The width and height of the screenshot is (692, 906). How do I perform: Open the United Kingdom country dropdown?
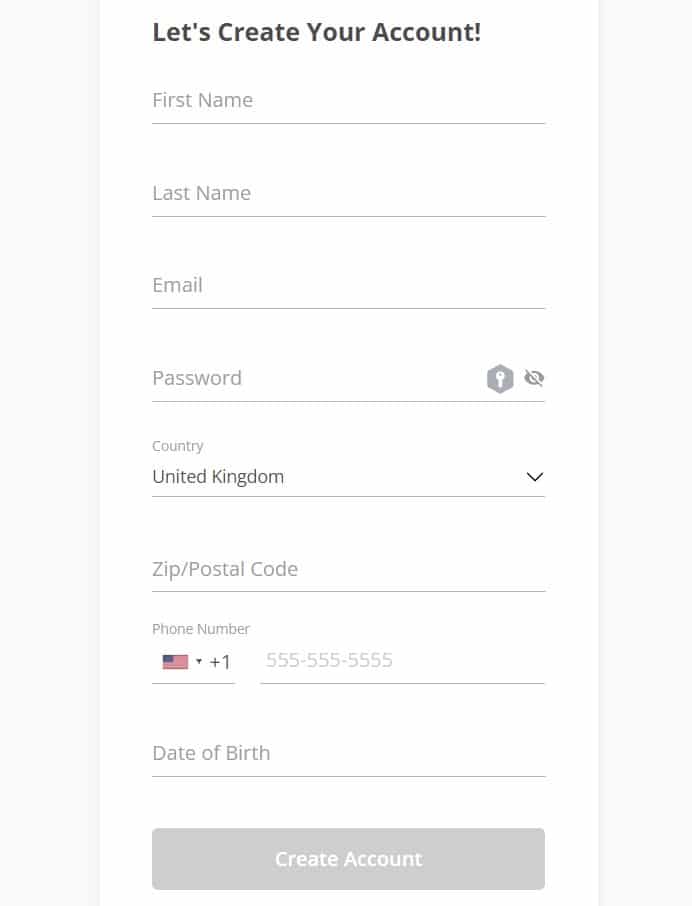(x=348, y=477)
